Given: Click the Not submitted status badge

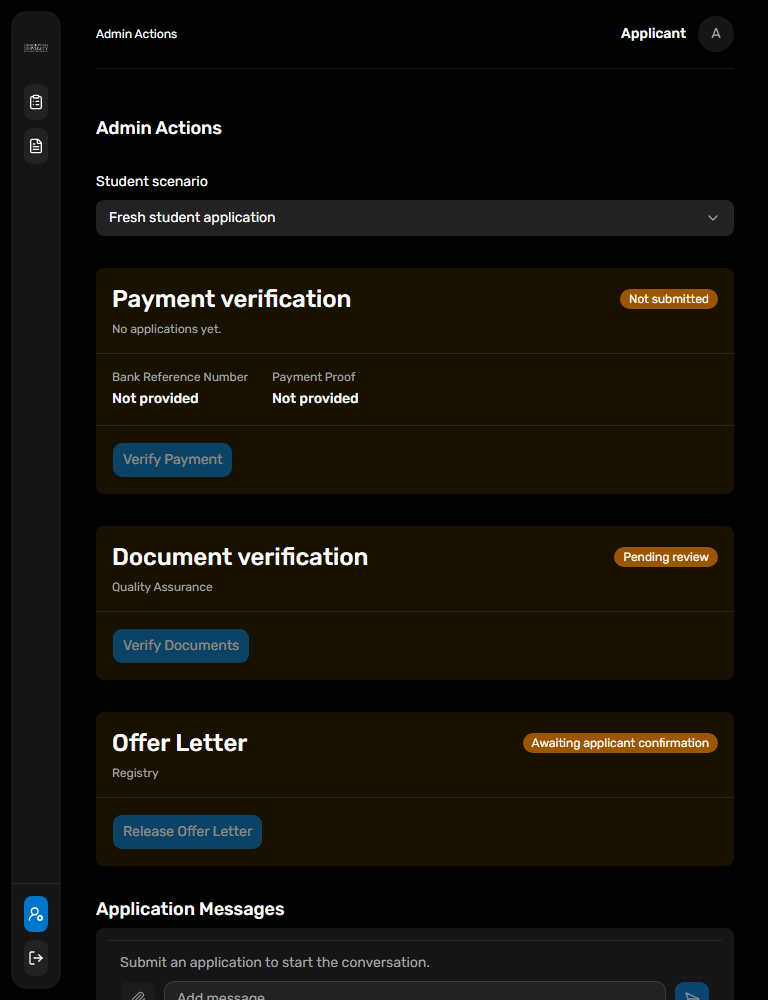Looking at the screenshot, I should [668, 299].
